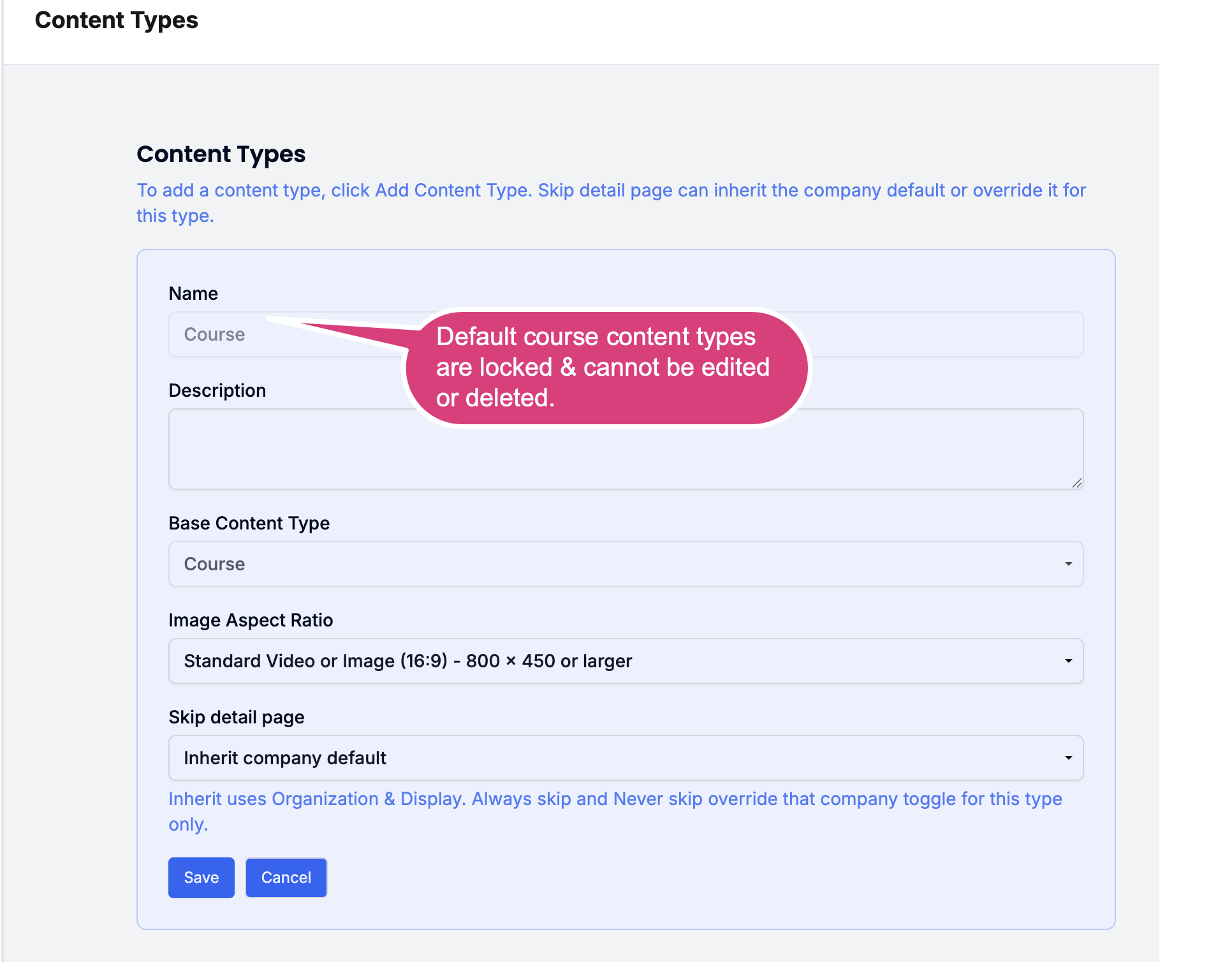
Task: Click the Save button
Action: 201,877
